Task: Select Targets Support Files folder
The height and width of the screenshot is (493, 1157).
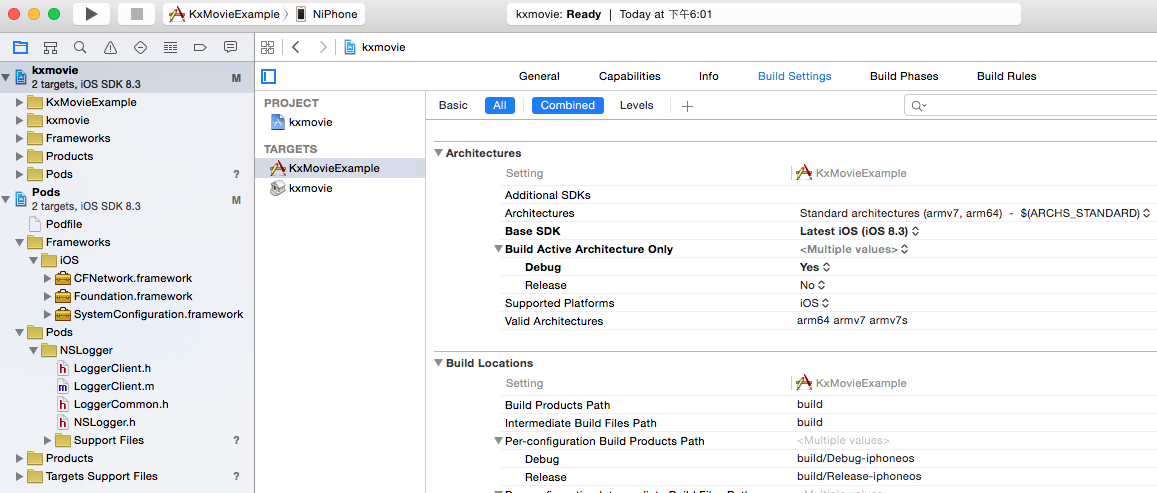Action: point(101,476)
